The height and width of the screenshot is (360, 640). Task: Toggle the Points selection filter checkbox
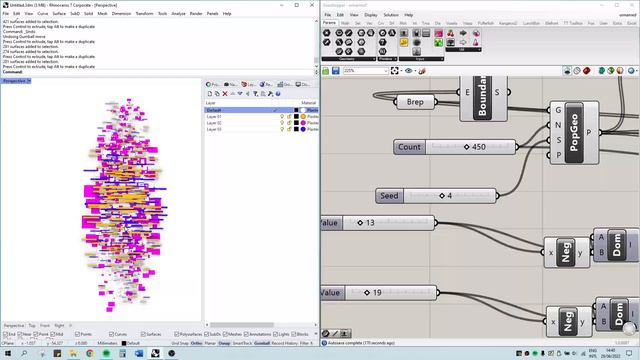click(78, 334)
